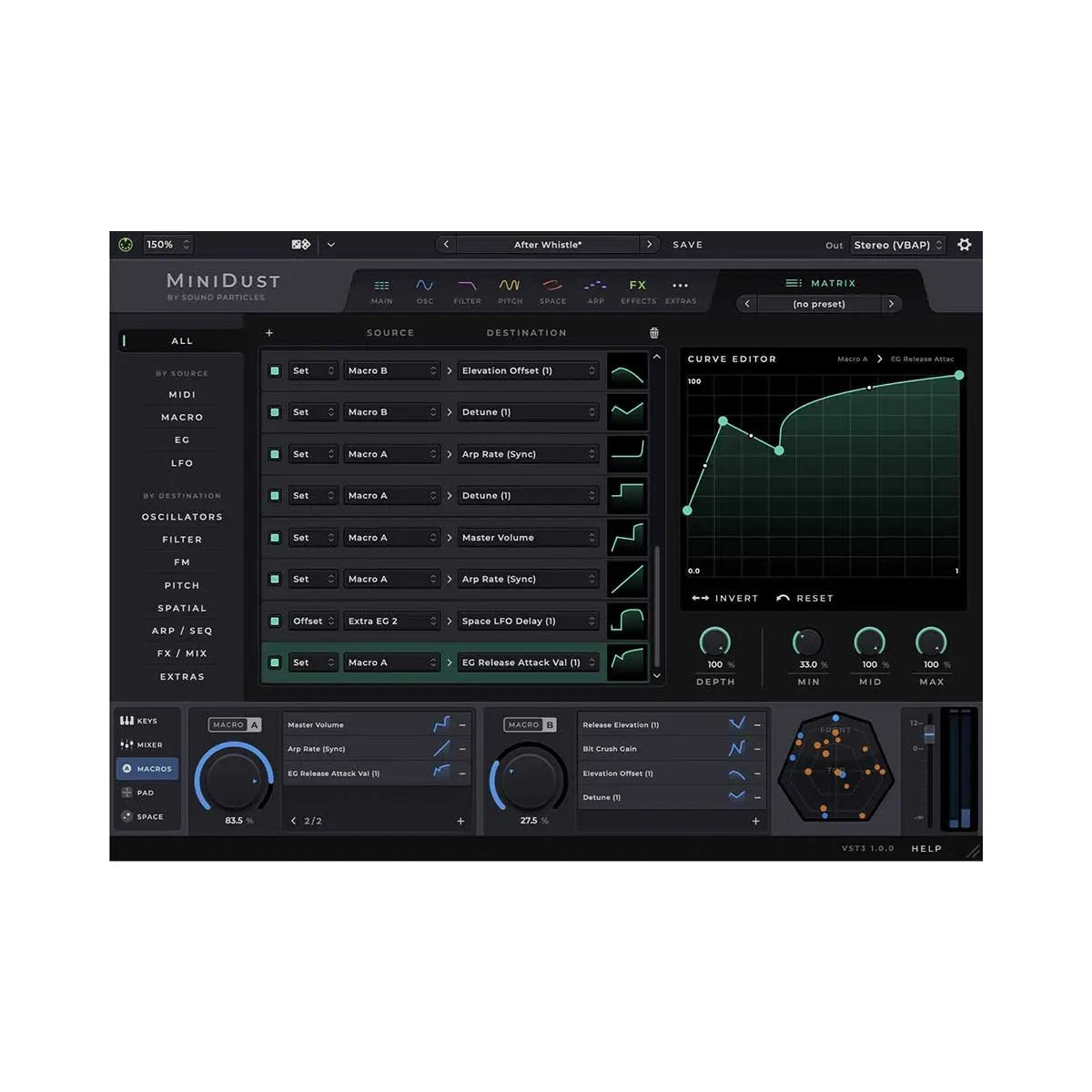The height and width of the screenshot is (1092, 1092).
Task: Expand the Set mode selector on Extra EG 2 row
Action: pos(313,621)
